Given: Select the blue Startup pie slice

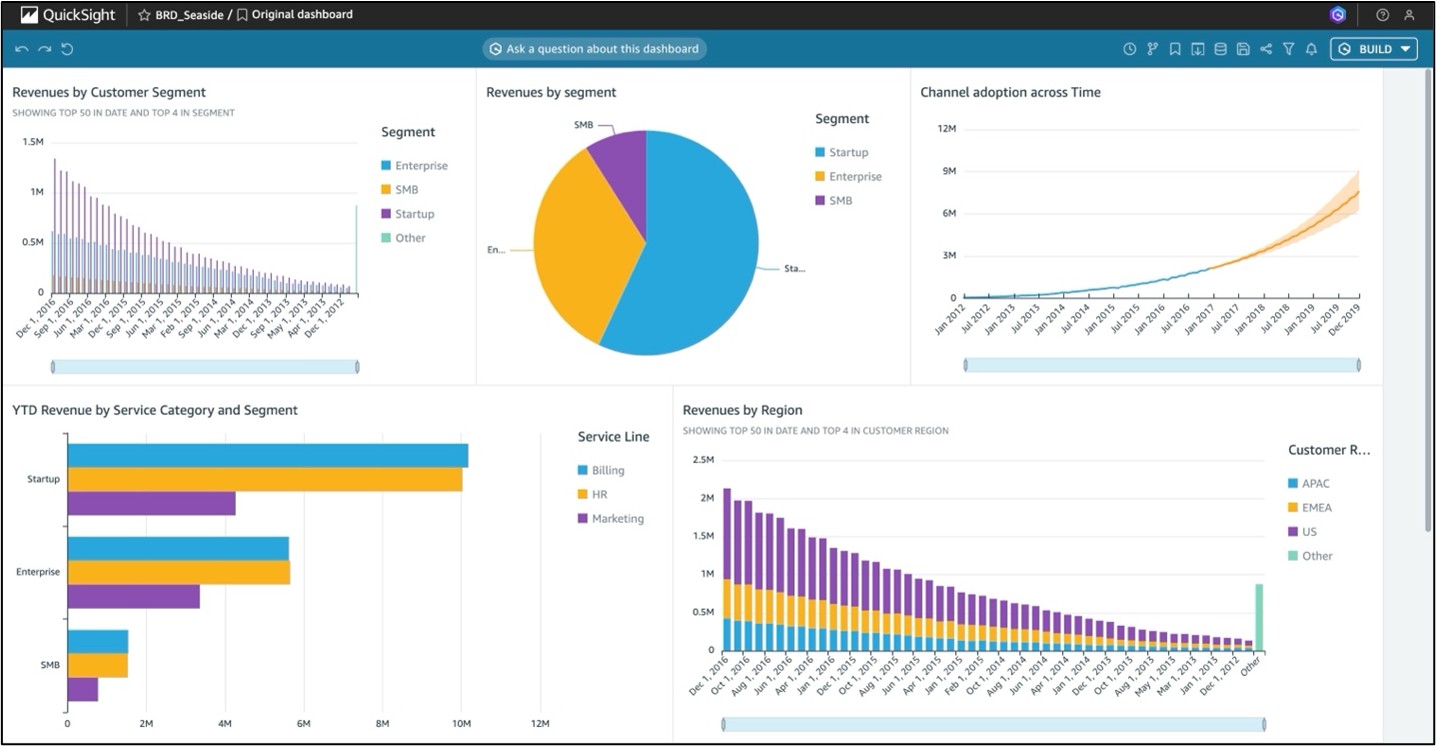Looking at the screenshot, I should (700, 250).
